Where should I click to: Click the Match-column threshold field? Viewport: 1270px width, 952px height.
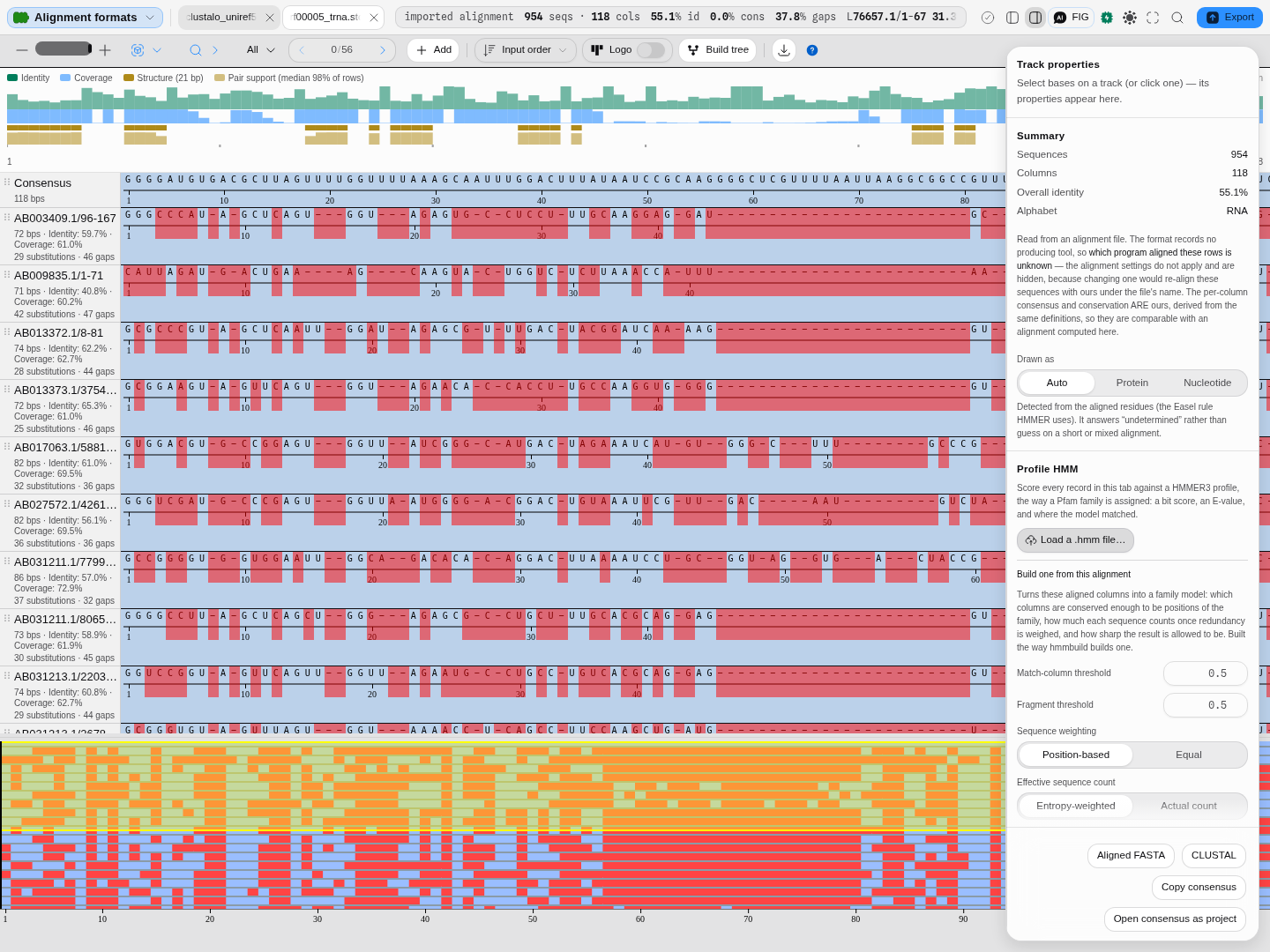[1205, 673]
